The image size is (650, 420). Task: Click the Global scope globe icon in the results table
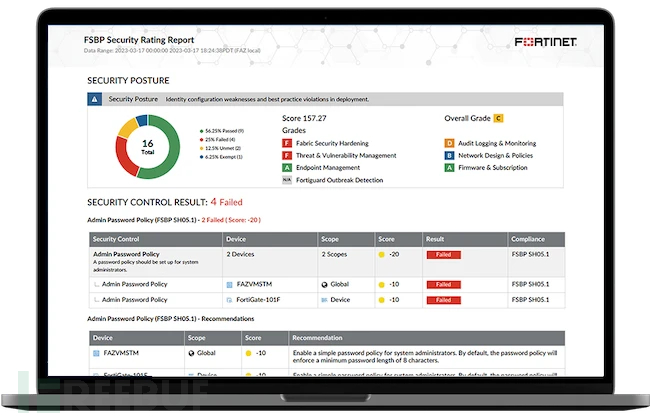click(x=325, y=284)
